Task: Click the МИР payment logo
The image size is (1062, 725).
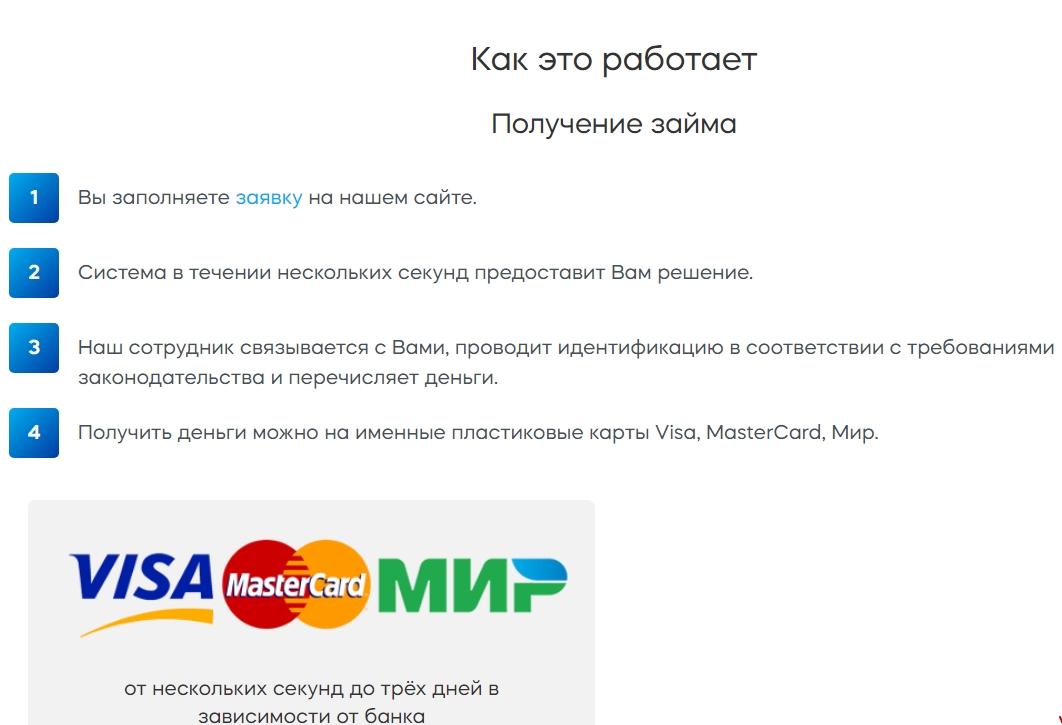Action: click(x=472, y=585)
